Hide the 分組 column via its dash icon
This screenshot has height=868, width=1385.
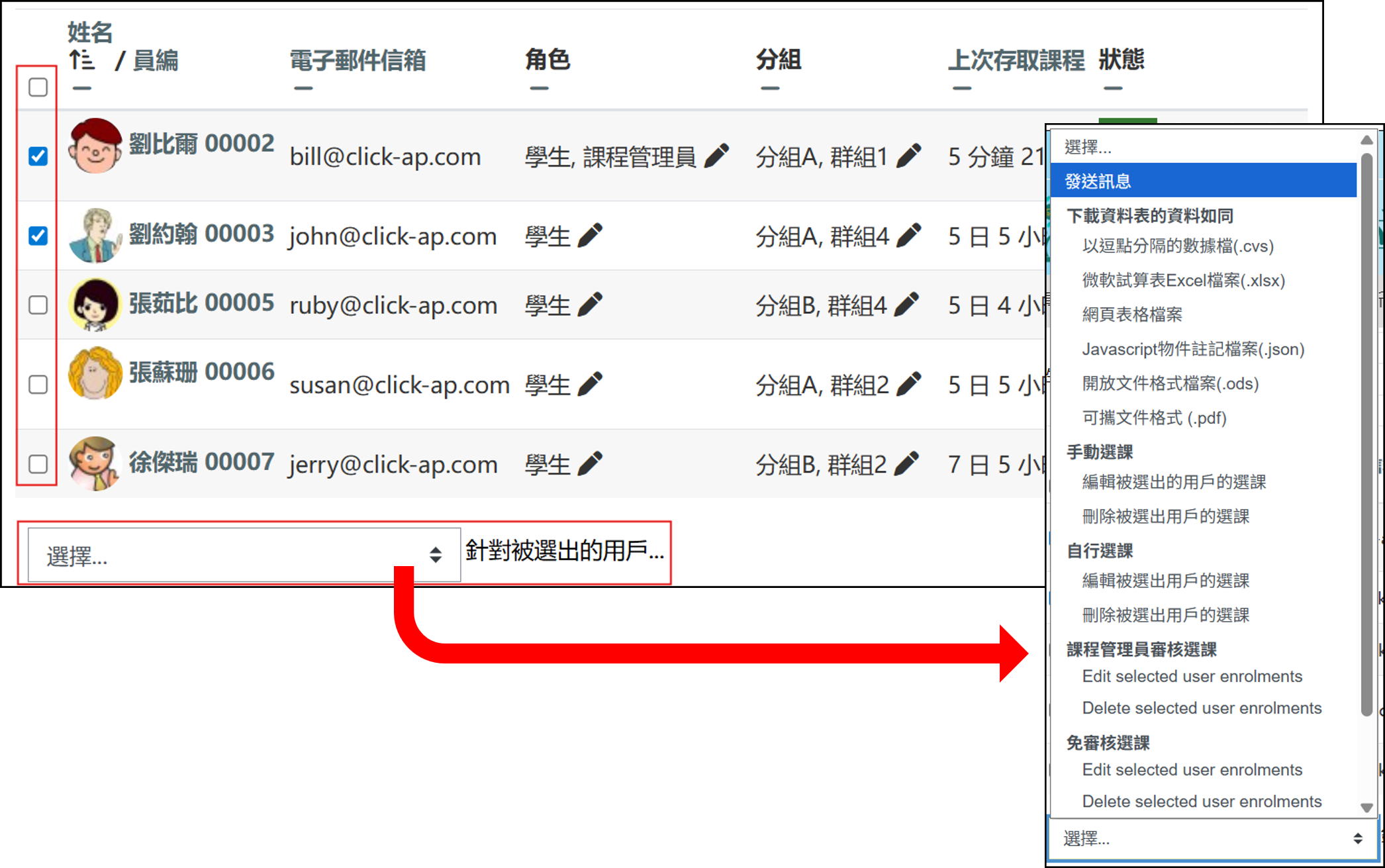coord(770,88)
